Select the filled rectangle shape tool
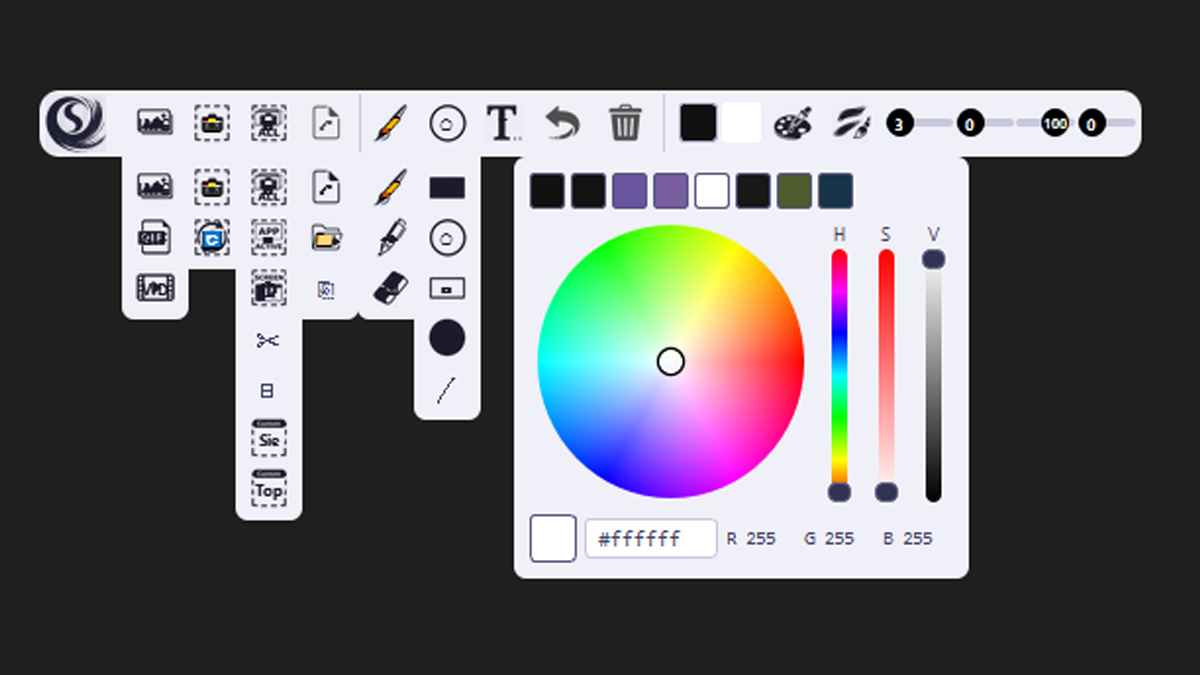 coord(446,186)
